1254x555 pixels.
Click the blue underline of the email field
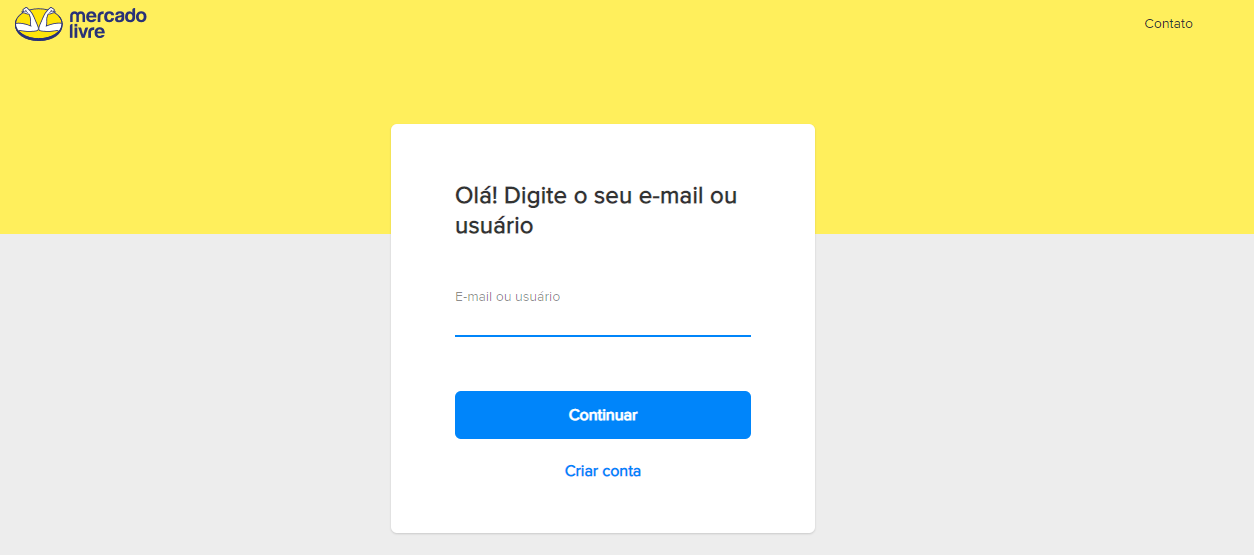click(602, 336)
